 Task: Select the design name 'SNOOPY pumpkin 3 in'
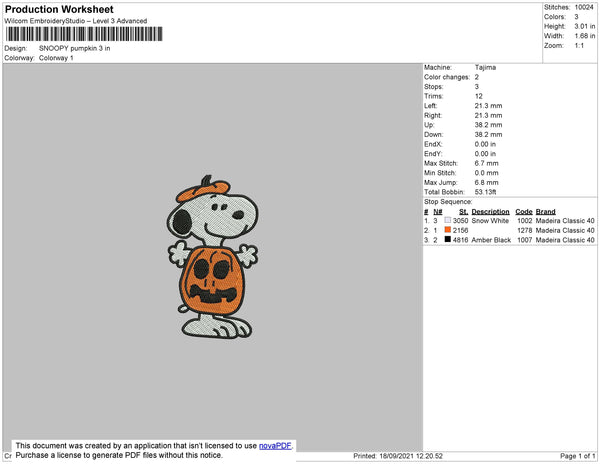click(75, 48)
